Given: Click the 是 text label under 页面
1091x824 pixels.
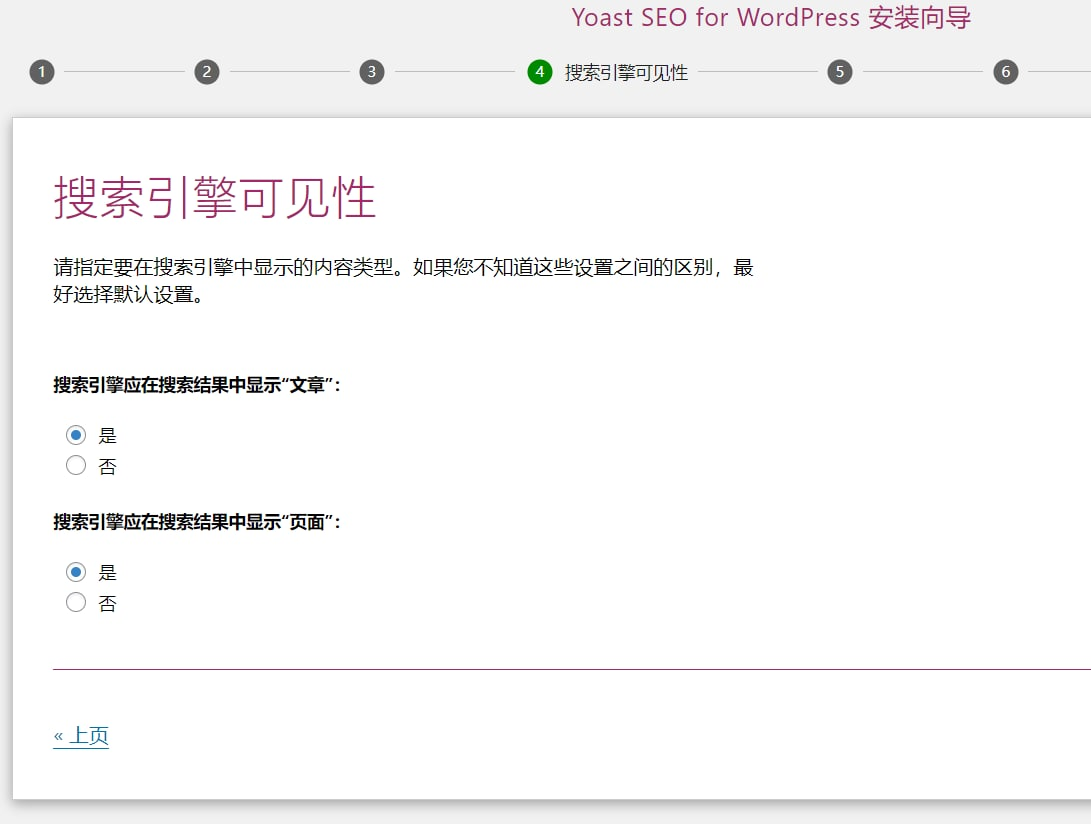Looking at the screenshot, I should click(108, 573).
